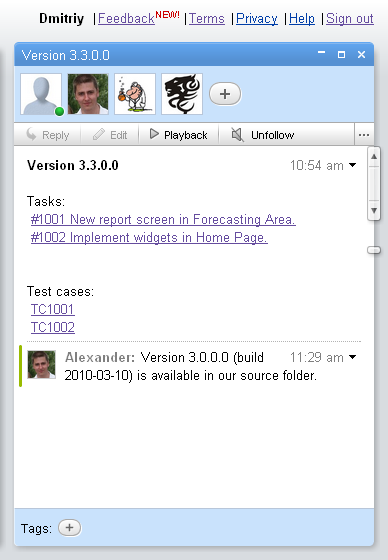Click the Reply toolbar button
This screenshot has height=560, width=388.
[48, 135]
